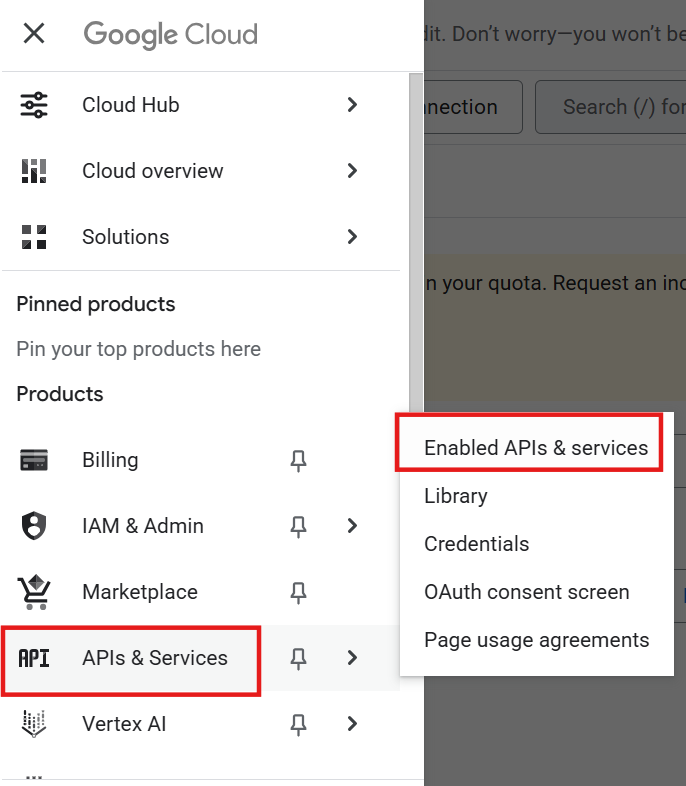Viewport: 686px width, 786px height.
Task: Click the Billing credit card icon
Action: point(34,460)
